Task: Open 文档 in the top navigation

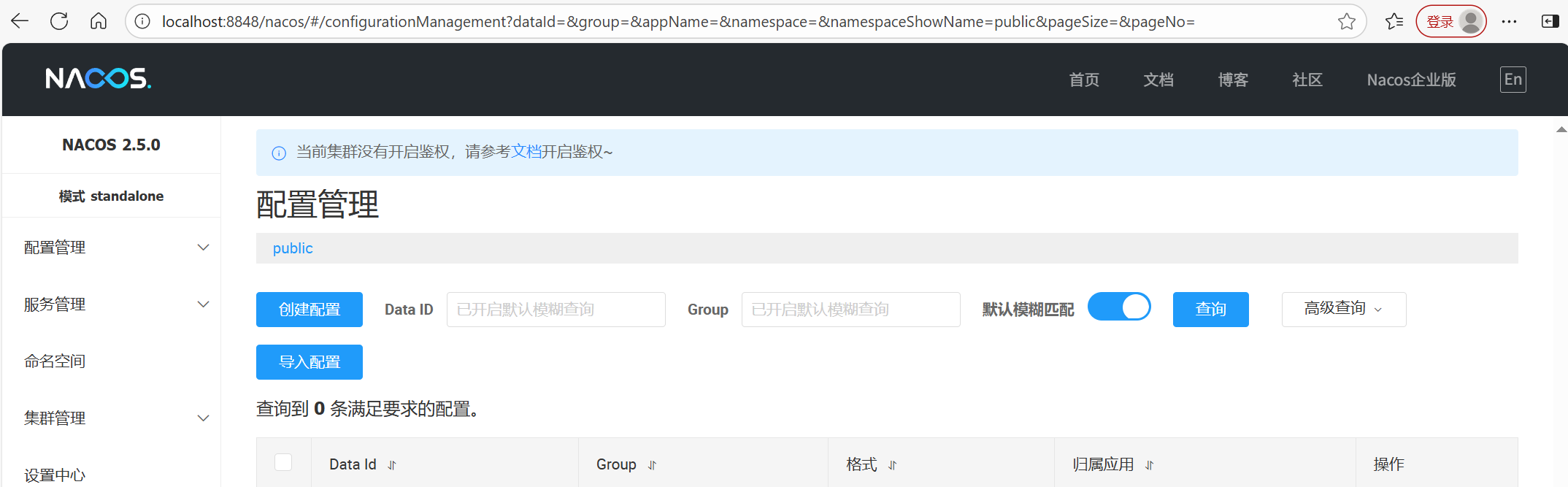Action: pos(1158,80)
